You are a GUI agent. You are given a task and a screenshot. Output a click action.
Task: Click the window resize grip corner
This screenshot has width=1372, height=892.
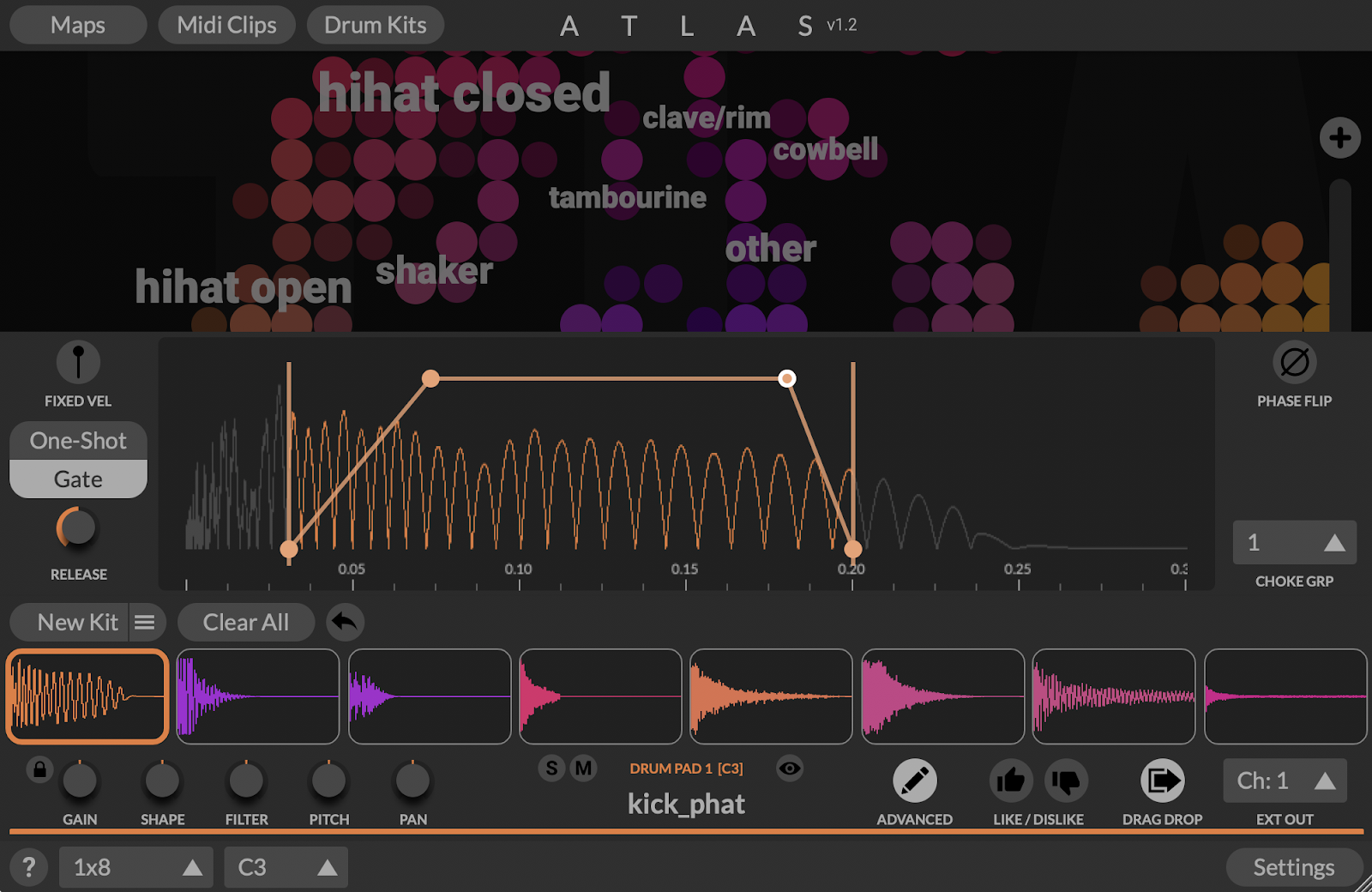point(1362,883)
